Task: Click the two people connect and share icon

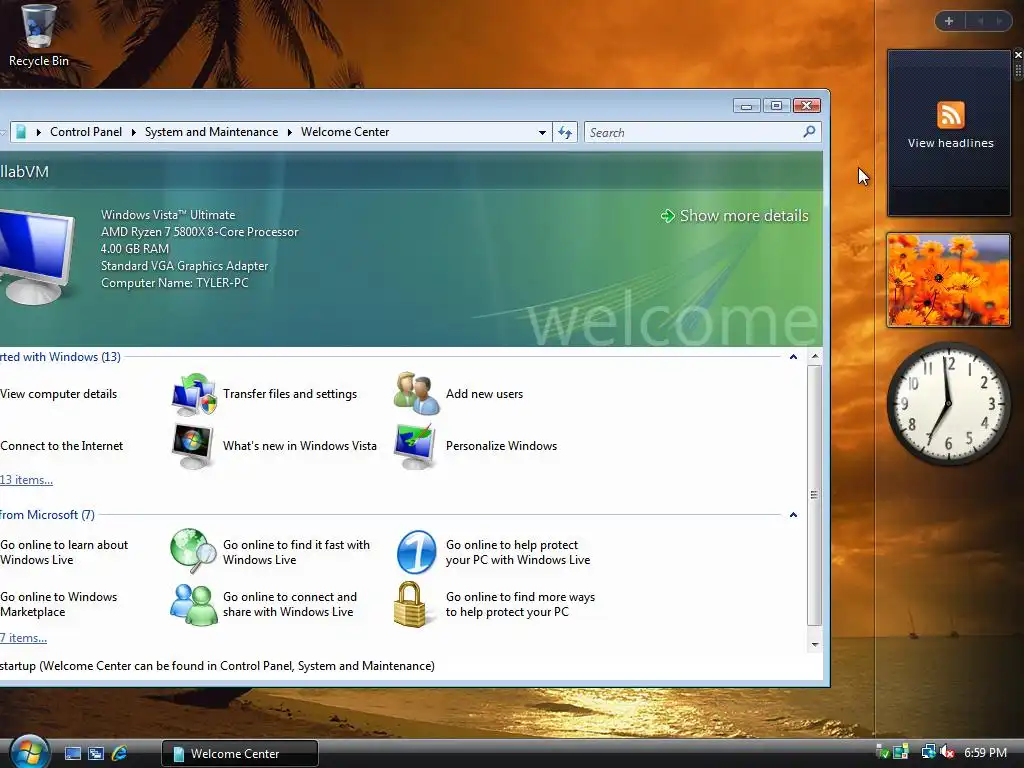Action: tap(193, 604)
